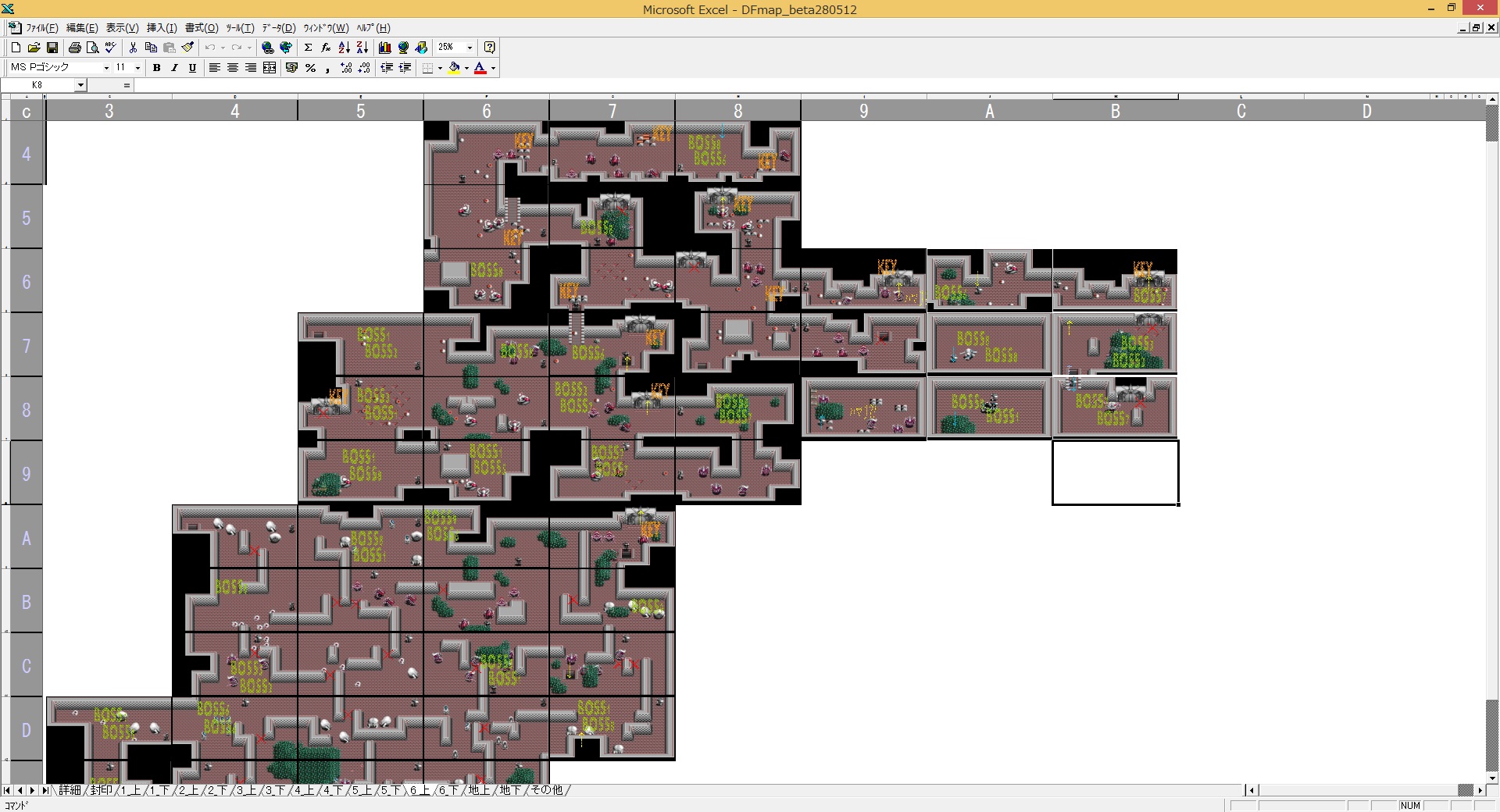The image size is (1500, 812).
Task: Click the Insert Hyperlink globe icon
Action: (x=267, y=48)
